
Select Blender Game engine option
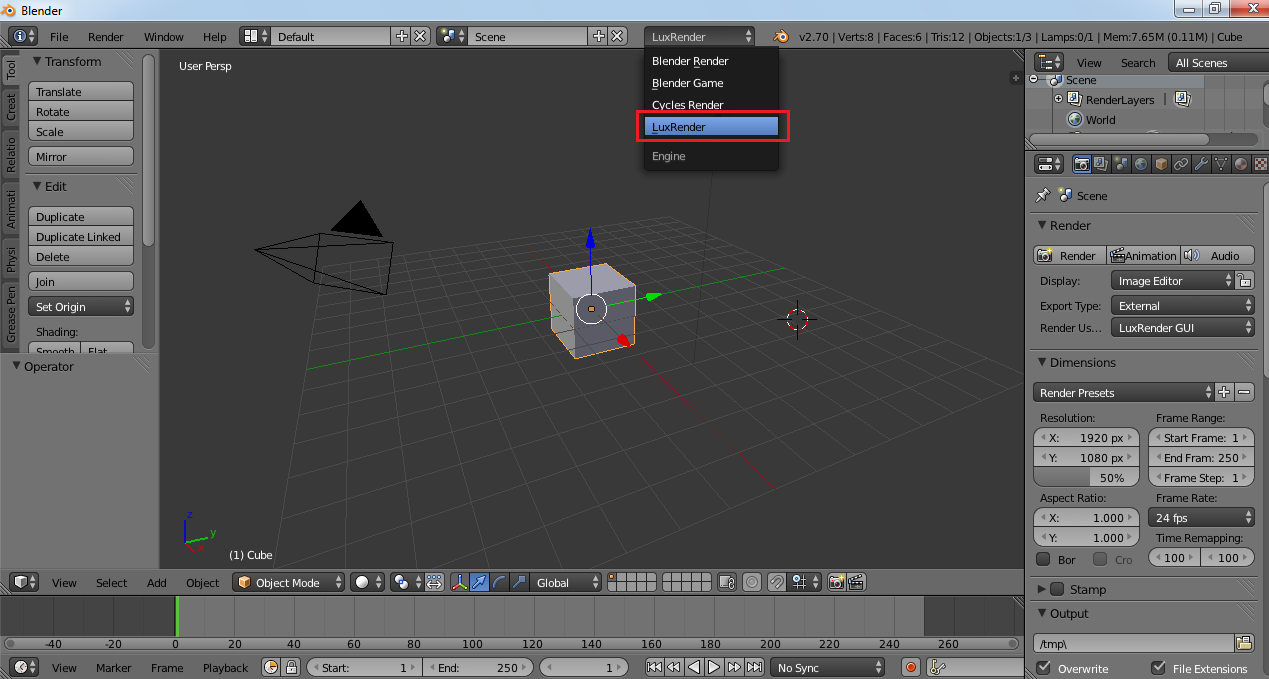tap(711, 83)
